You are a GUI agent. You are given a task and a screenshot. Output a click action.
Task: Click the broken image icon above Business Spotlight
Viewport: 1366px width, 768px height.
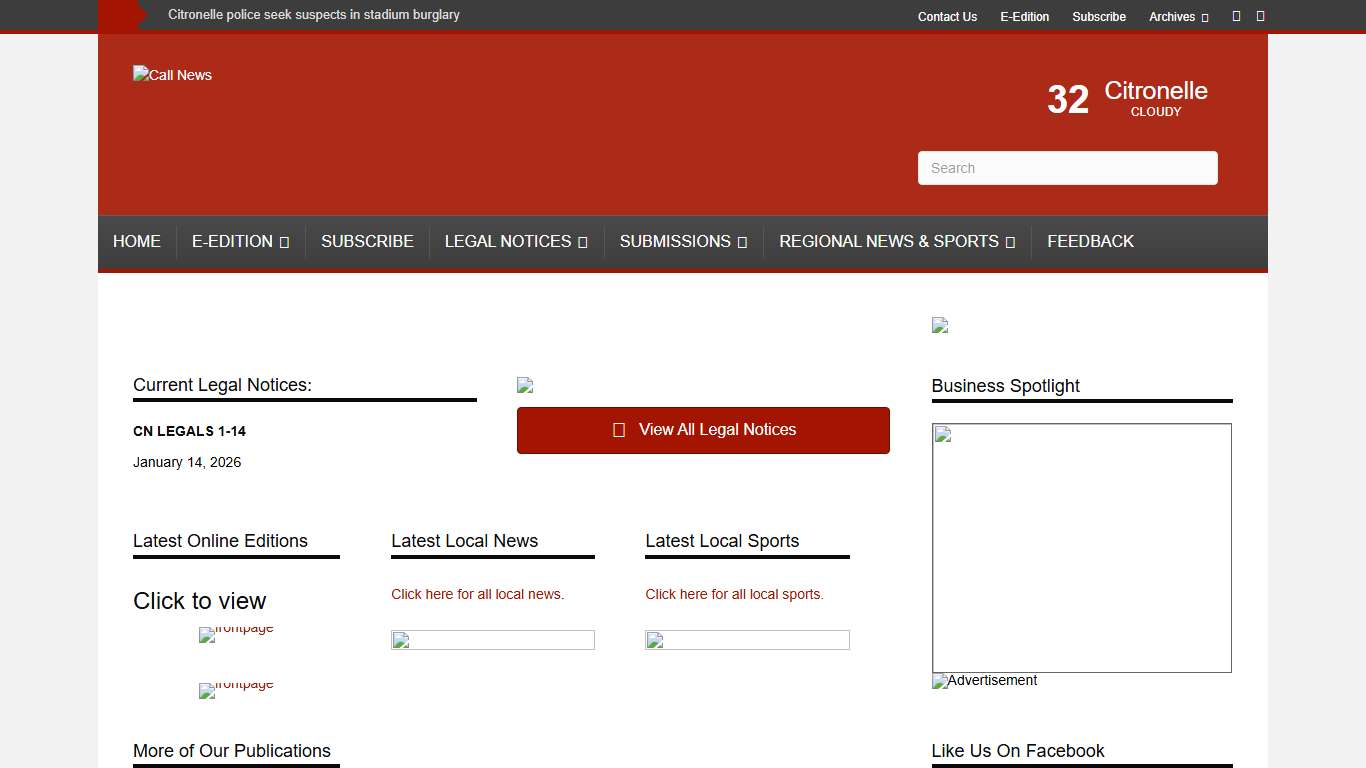point(939,325)
